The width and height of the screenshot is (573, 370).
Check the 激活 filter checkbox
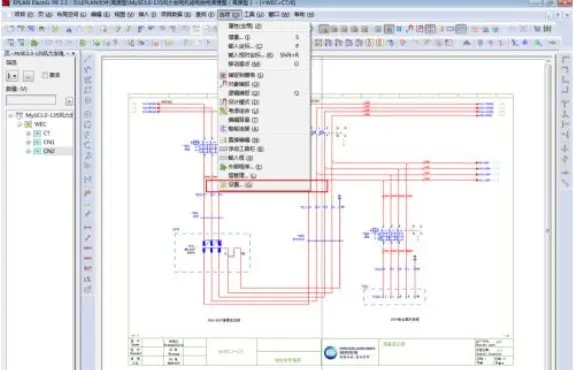[x=45, y=75]
